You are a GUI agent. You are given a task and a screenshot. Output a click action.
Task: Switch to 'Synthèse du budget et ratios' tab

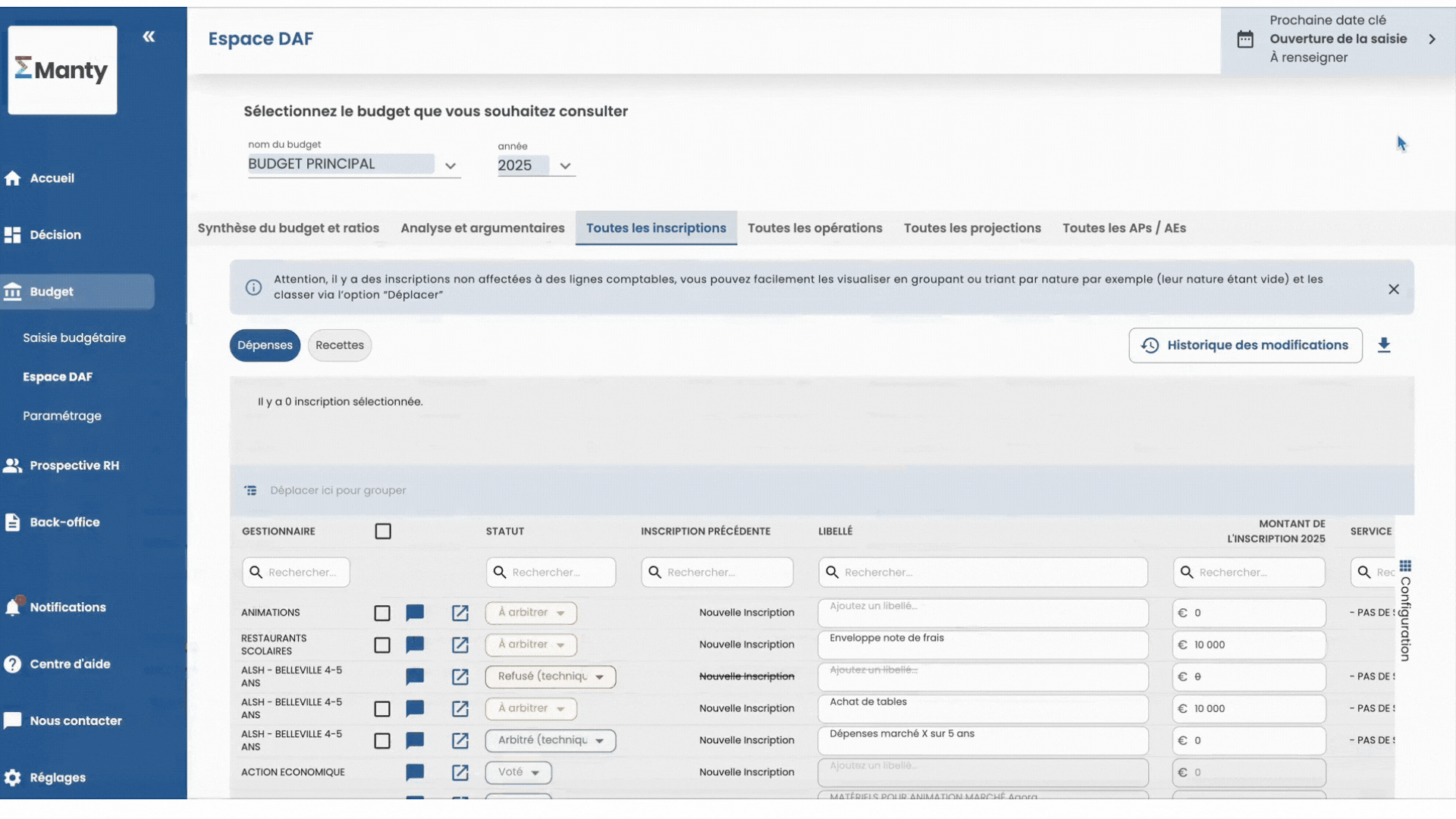tap(288, 228)
